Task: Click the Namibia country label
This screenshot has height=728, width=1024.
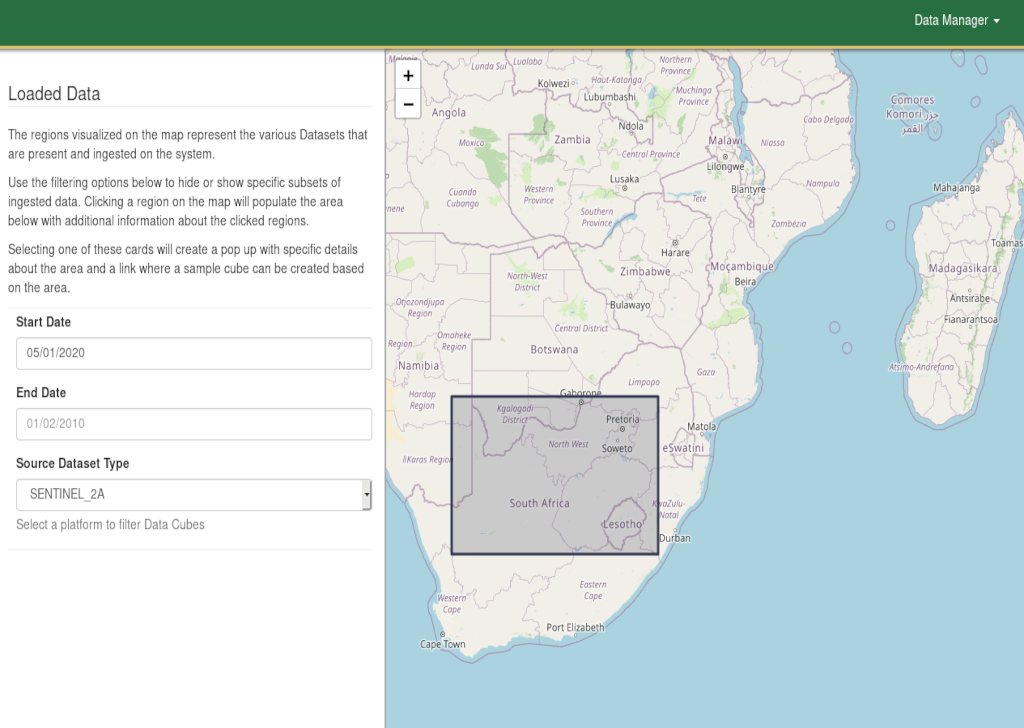Action: pyautogui.click(x=418, y=366)
